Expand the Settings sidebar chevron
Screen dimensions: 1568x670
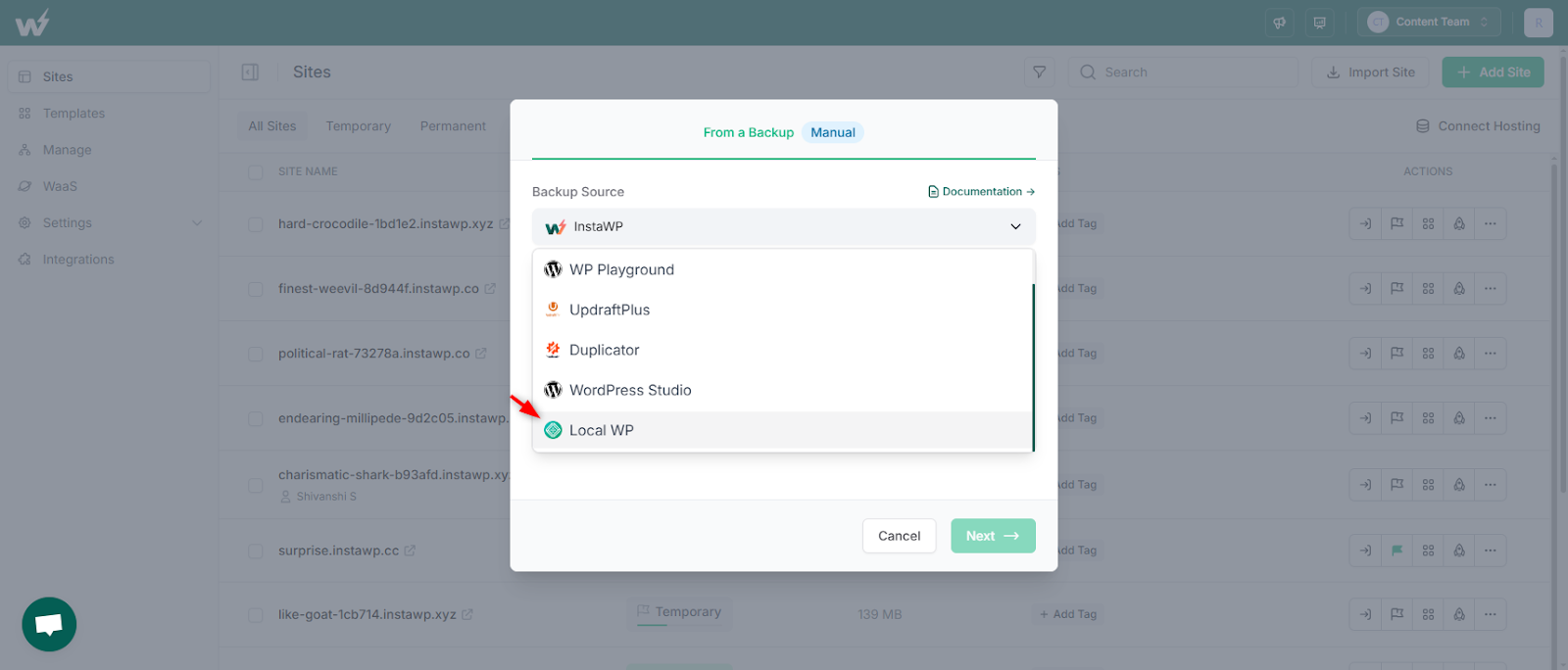pos(197,223)
